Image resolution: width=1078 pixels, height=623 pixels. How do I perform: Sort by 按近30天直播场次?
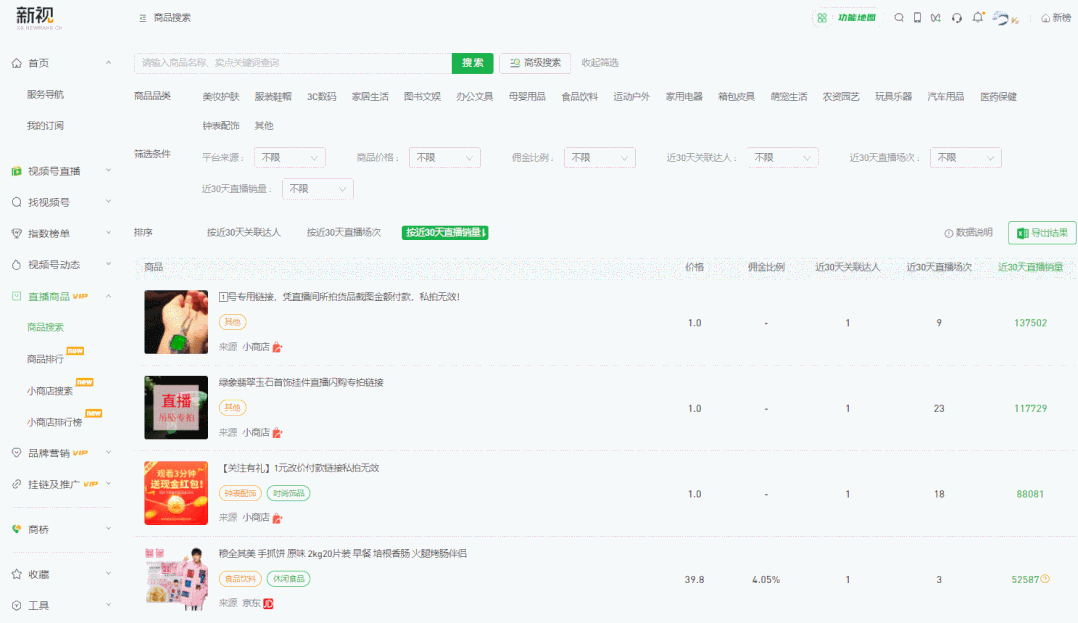[344, 232]
